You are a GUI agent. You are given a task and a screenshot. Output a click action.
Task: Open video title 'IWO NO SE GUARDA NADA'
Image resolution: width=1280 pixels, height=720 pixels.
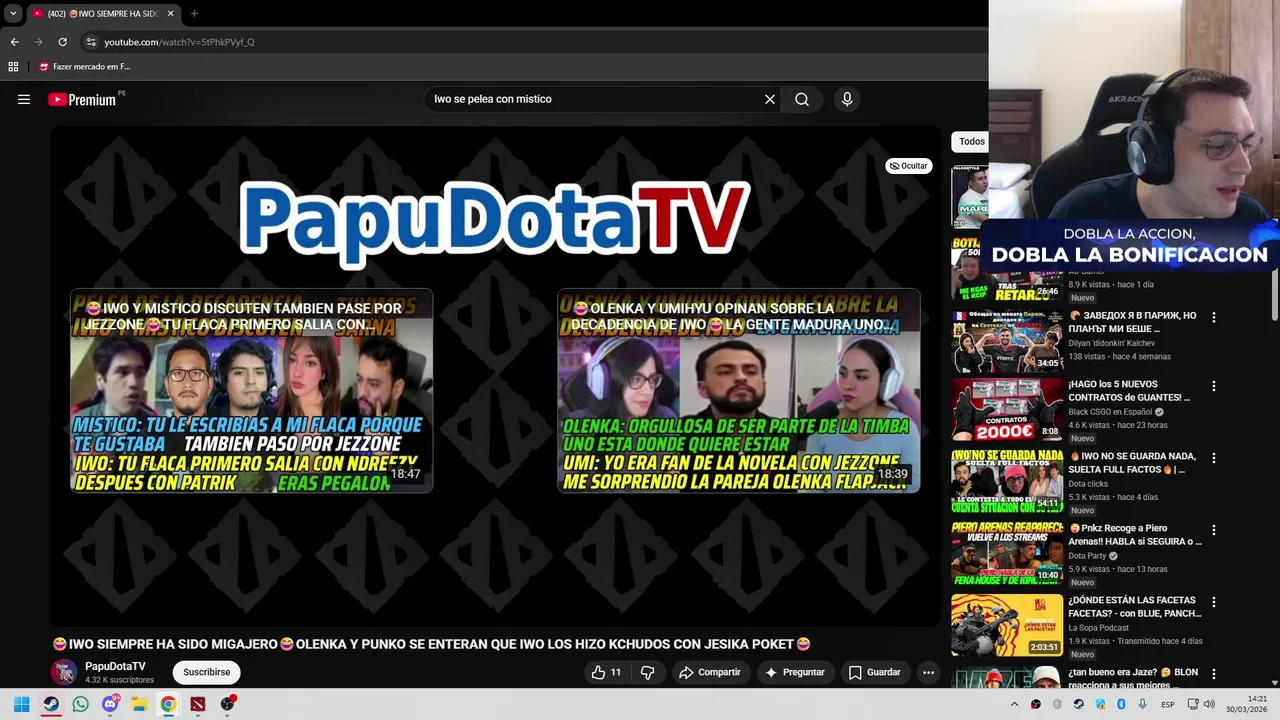(1132, 463)
